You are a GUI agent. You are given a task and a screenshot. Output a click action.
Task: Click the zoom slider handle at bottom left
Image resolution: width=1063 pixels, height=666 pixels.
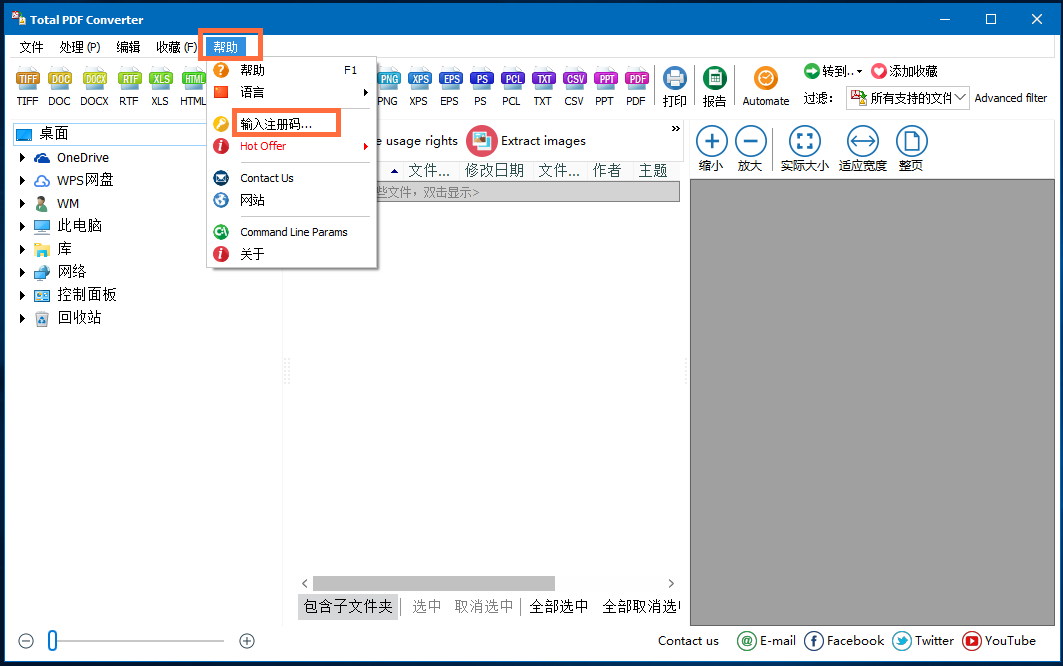tap(53, 641)
